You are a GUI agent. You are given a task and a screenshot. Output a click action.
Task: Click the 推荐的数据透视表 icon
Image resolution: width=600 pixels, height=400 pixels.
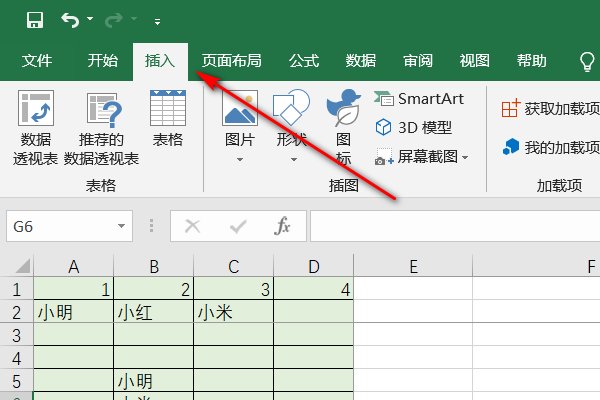tap(104, 109)
